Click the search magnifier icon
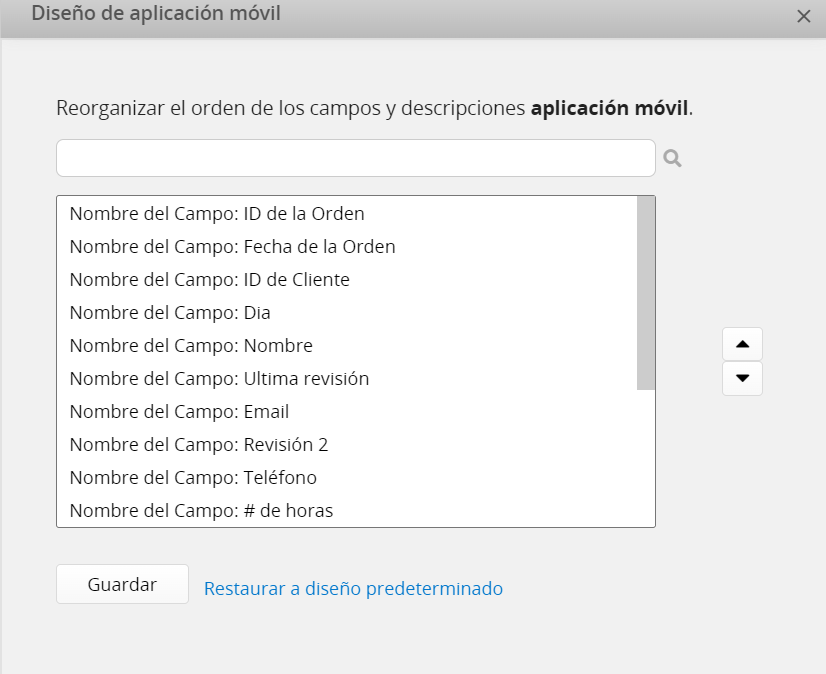826x674 pixels. point(672,158)
